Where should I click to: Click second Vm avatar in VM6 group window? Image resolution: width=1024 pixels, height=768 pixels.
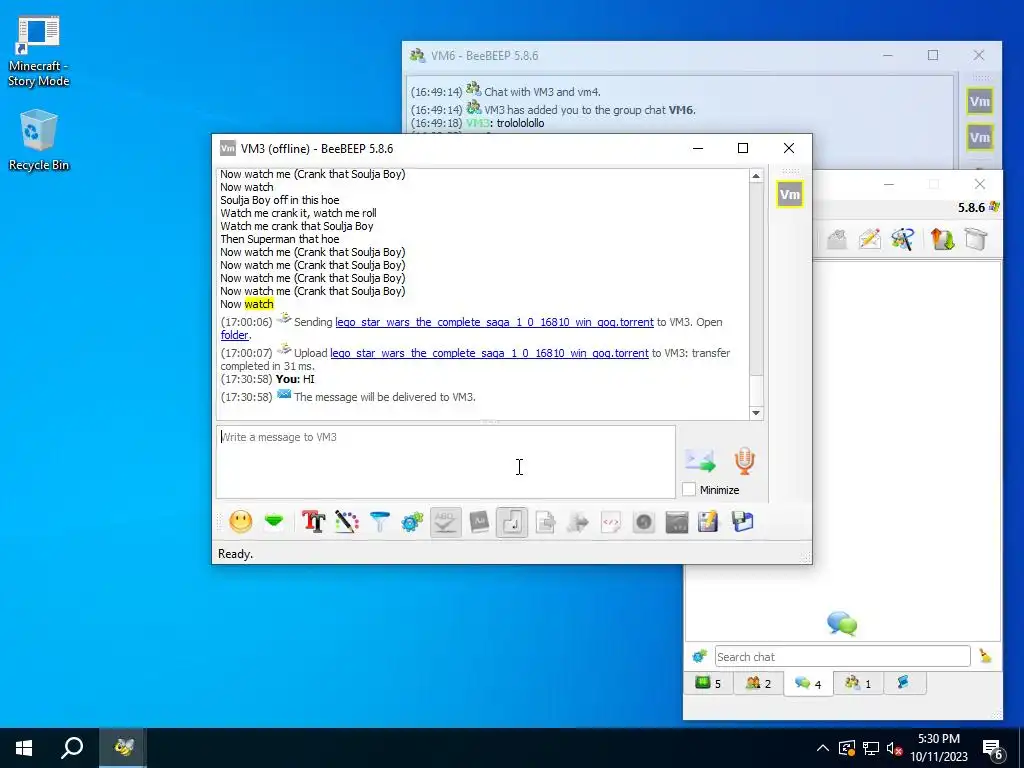click(980, 137)
